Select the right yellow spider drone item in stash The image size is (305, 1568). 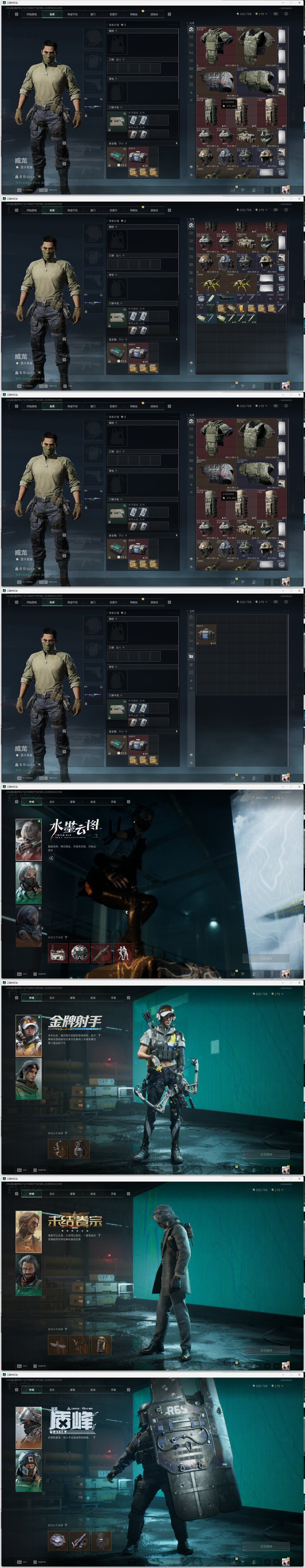tap(240, 284)
